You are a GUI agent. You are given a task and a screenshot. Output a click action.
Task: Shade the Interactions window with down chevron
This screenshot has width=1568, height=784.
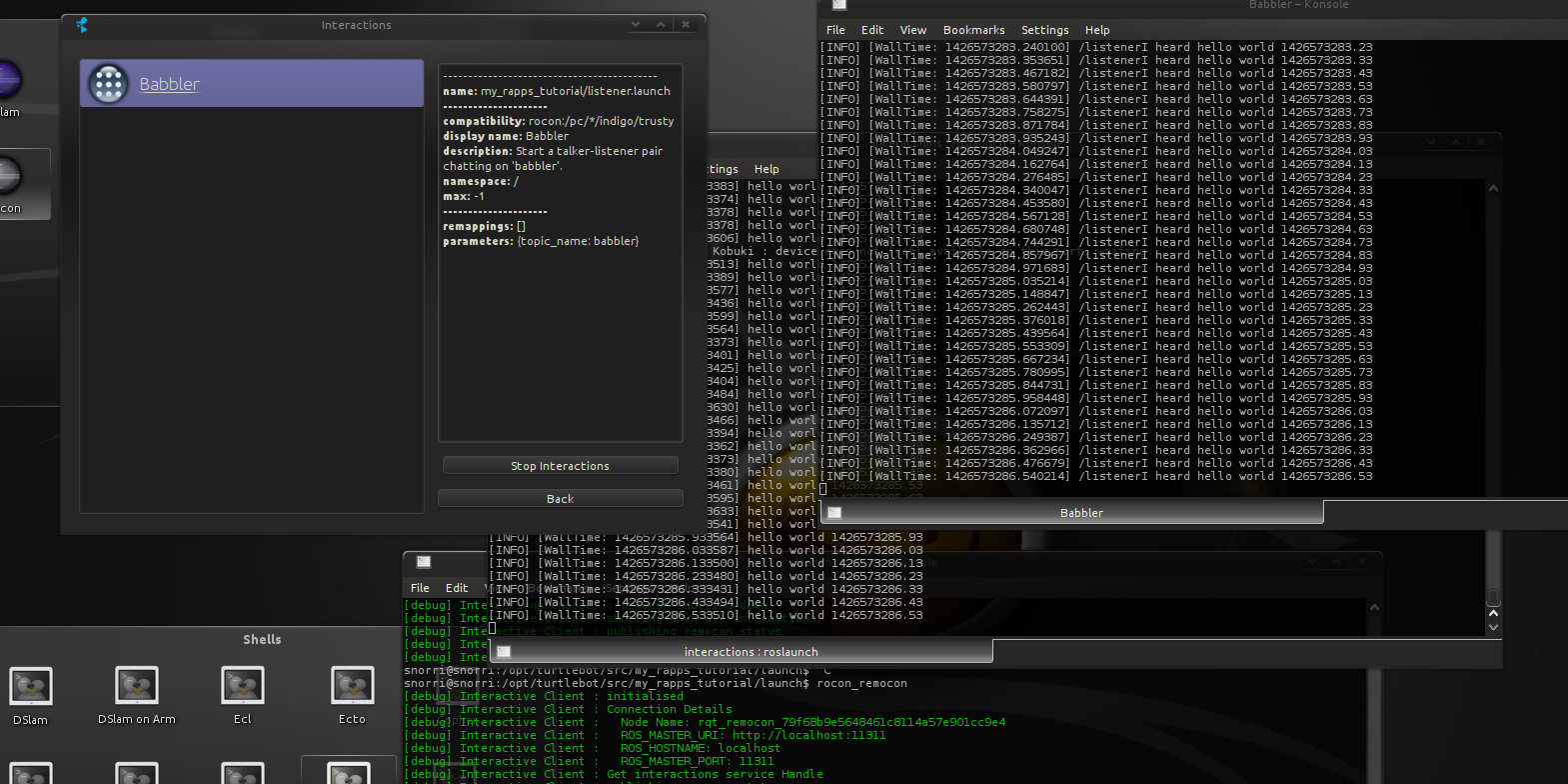[636, 25]
